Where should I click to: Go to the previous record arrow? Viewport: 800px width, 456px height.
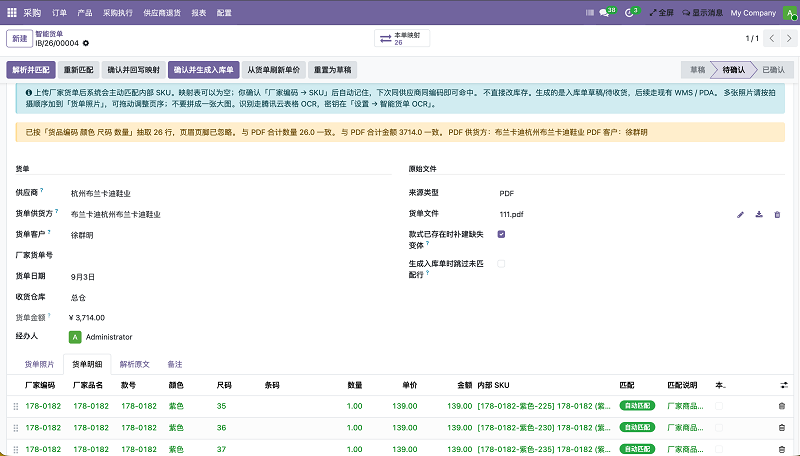772,38
